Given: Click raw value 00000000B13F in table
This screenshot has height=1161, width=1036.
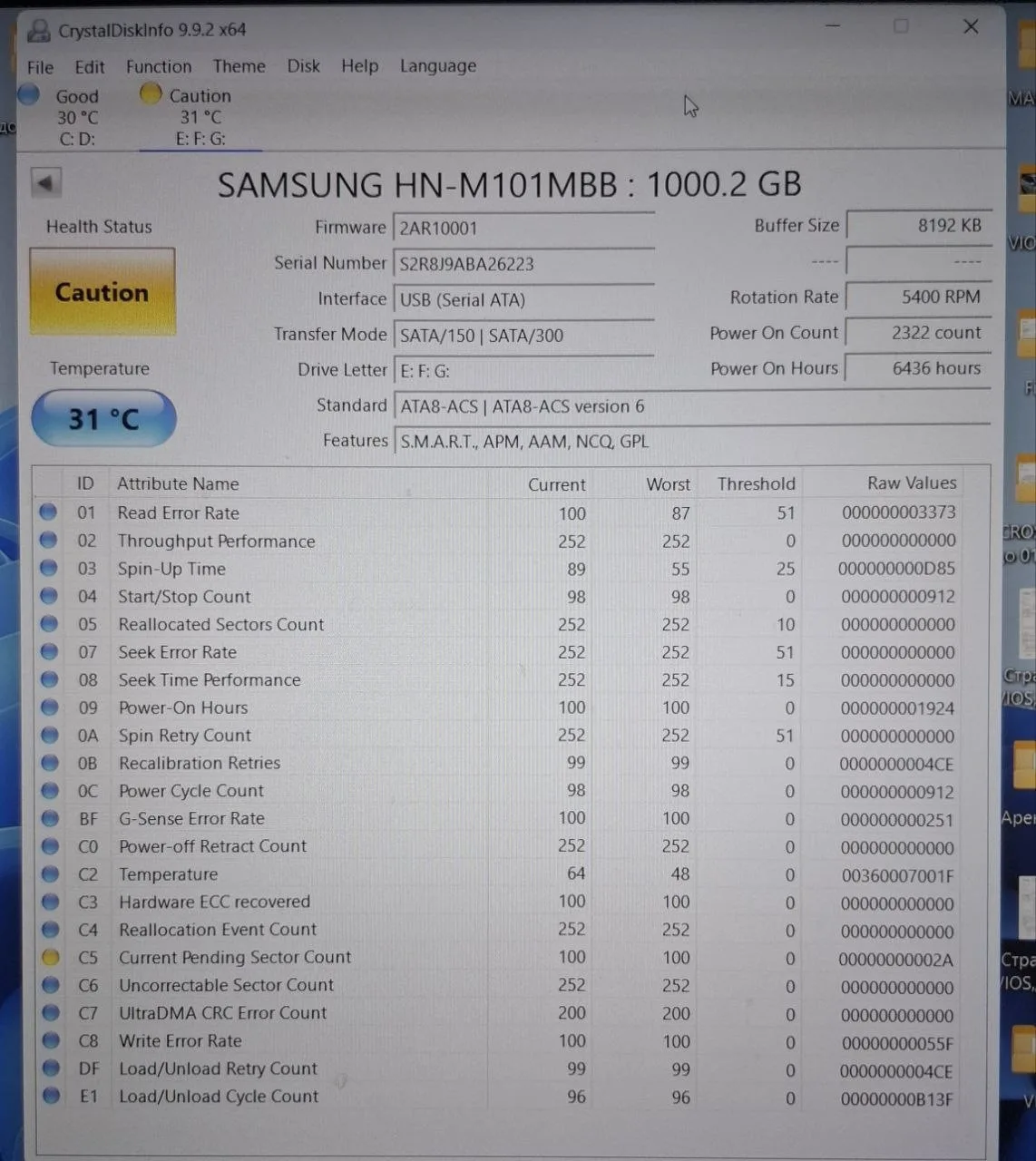Looking at the screenshot, I should 897,1098.
